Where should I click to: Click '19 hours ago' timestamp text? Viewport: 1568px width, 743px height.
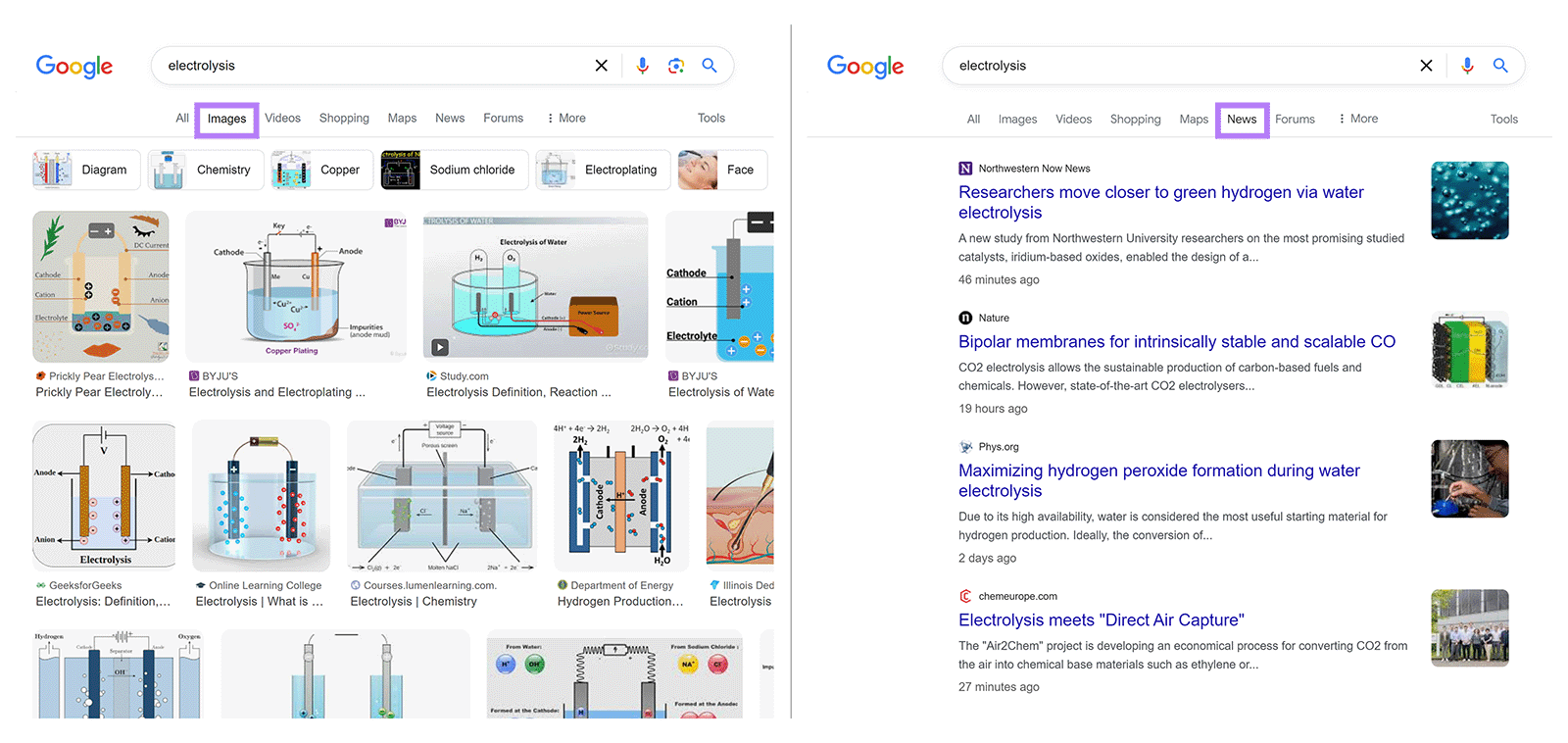[993, 410]
